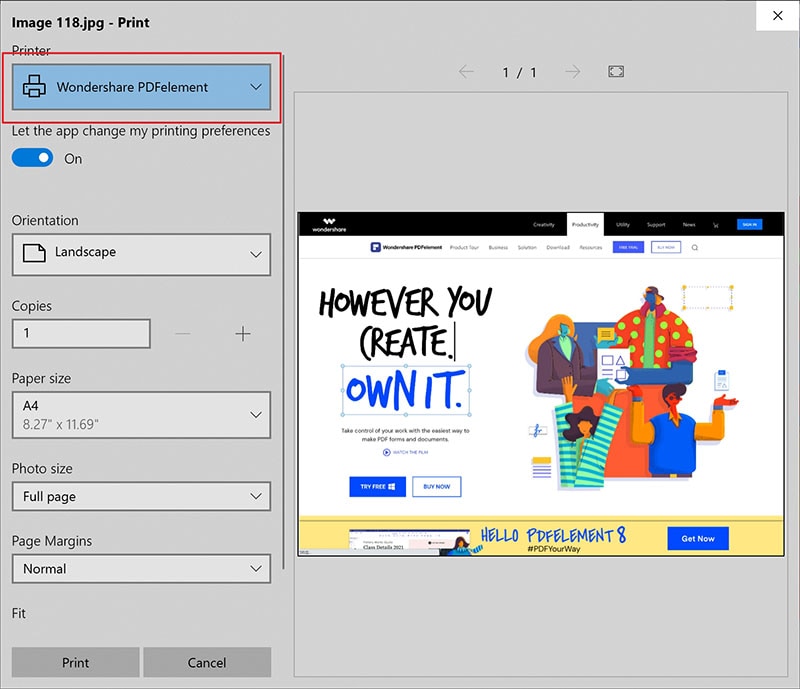Open the Landscape orientation dropdown

point(141,254)
